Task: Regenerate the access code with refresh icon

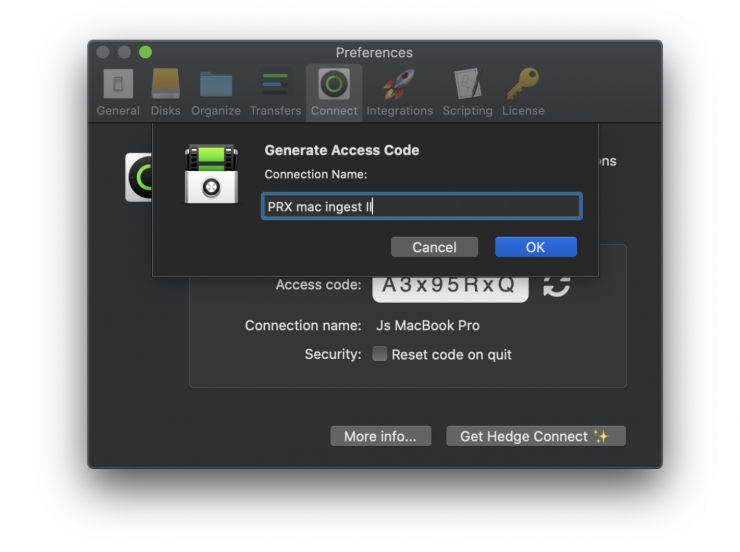Action: pos(556,285)
